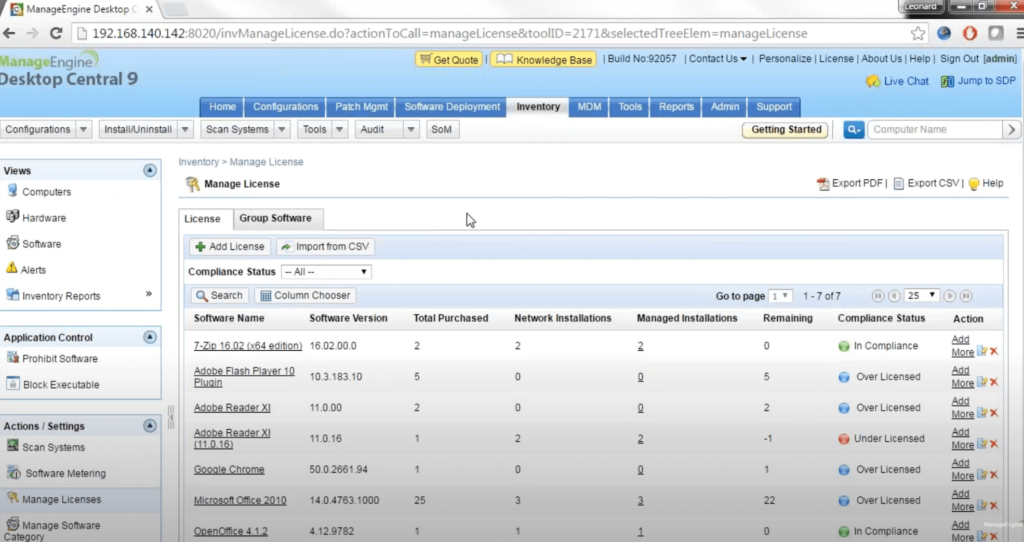Open the Adobe Reader XI (11.0.16) link
This screenshot has height=542, width=1024.
232,438
